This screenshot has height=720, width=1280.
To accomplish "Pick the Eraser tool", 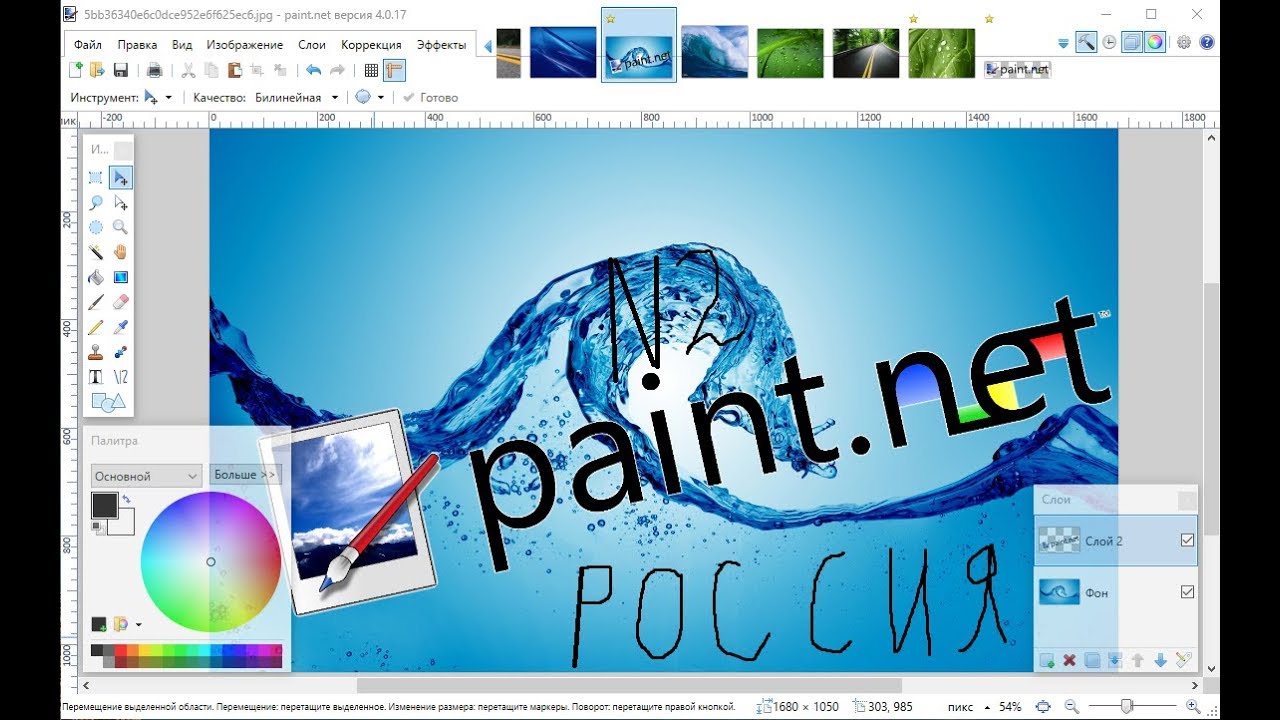I will [x=121, y=302].
